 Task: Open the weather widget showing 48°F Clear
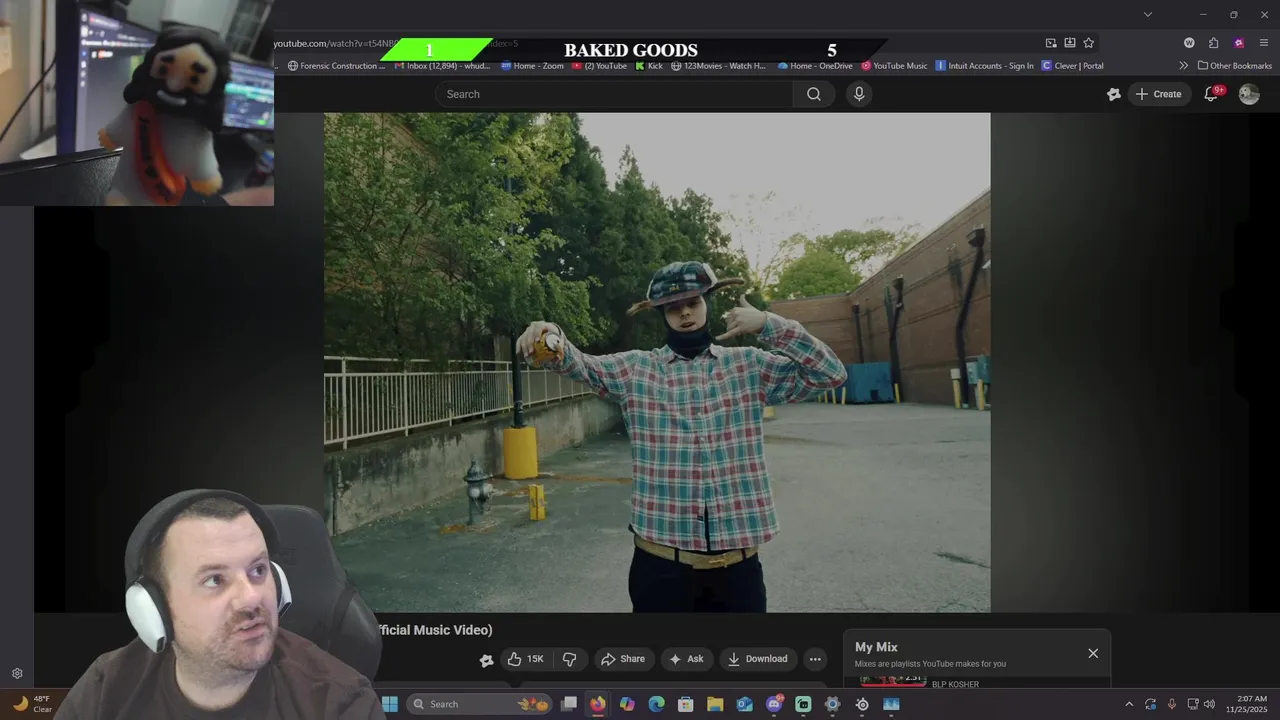(x=32, y=704)
